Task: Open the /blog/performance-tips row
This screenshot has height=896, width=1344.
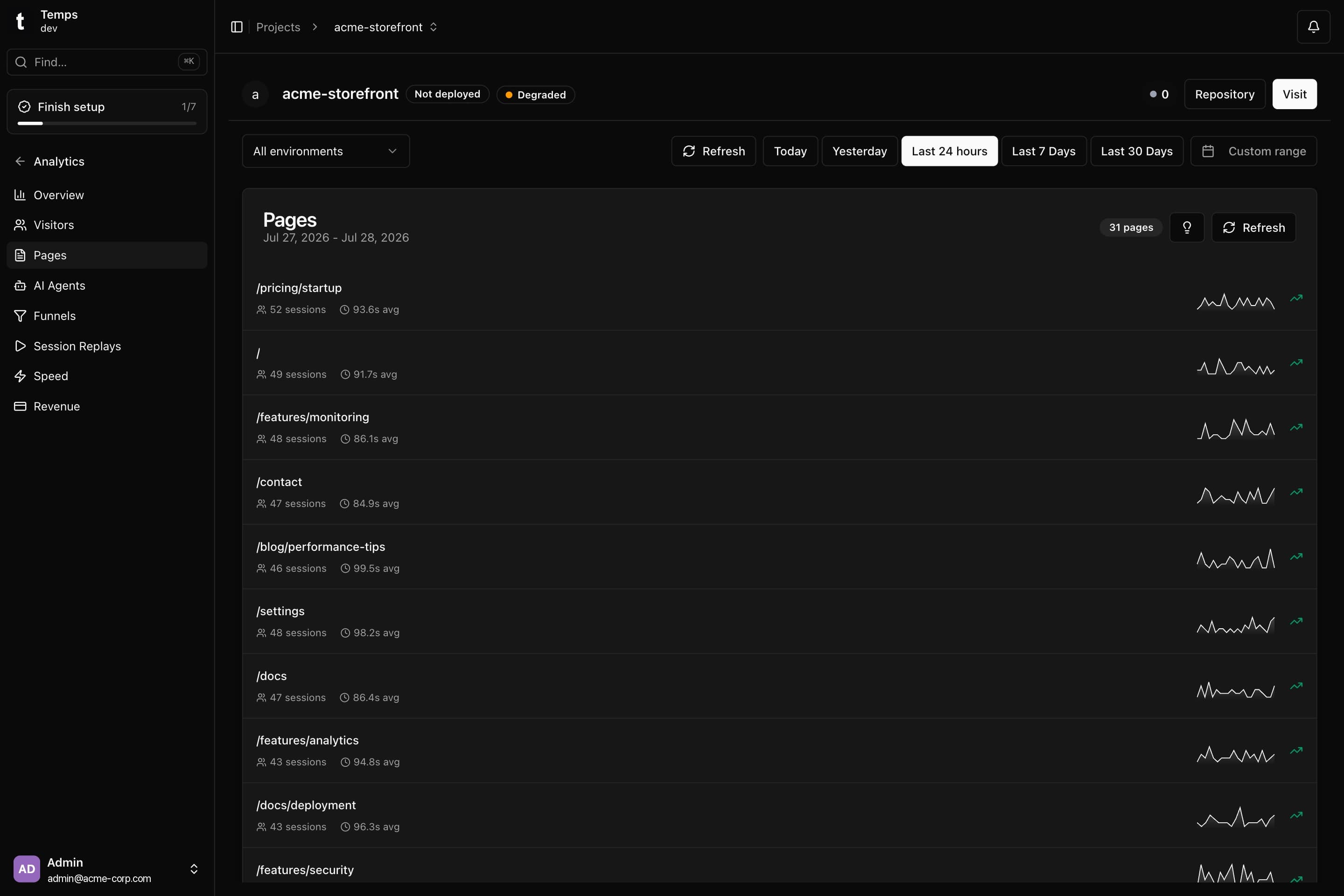Action: pyautogui.click(x=779, y=556)
